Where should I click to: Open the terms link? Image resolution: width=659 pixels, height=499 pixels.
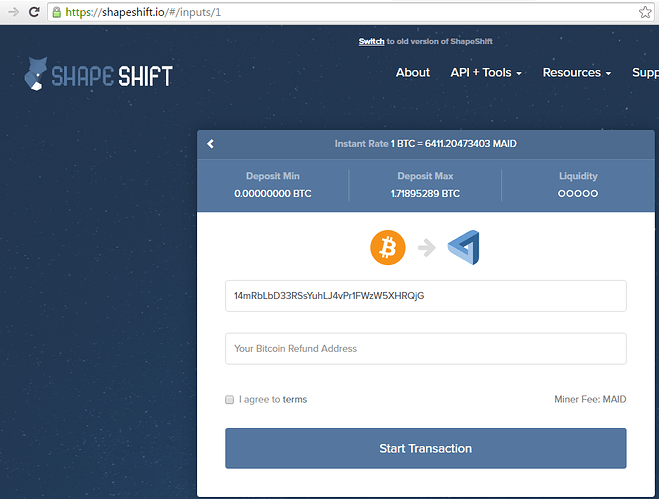point(295,399)
